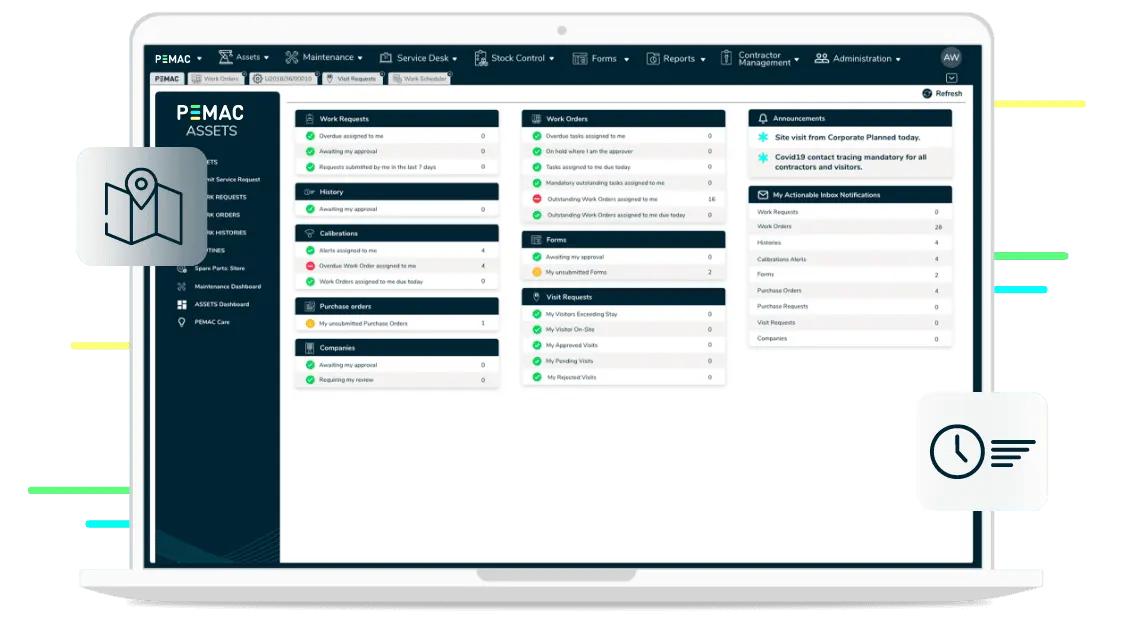The width and height of the screenshot is (1136, 630).
Task: Click the Assets robot-arm icon in the menu bar
Action: coord(225,56)
